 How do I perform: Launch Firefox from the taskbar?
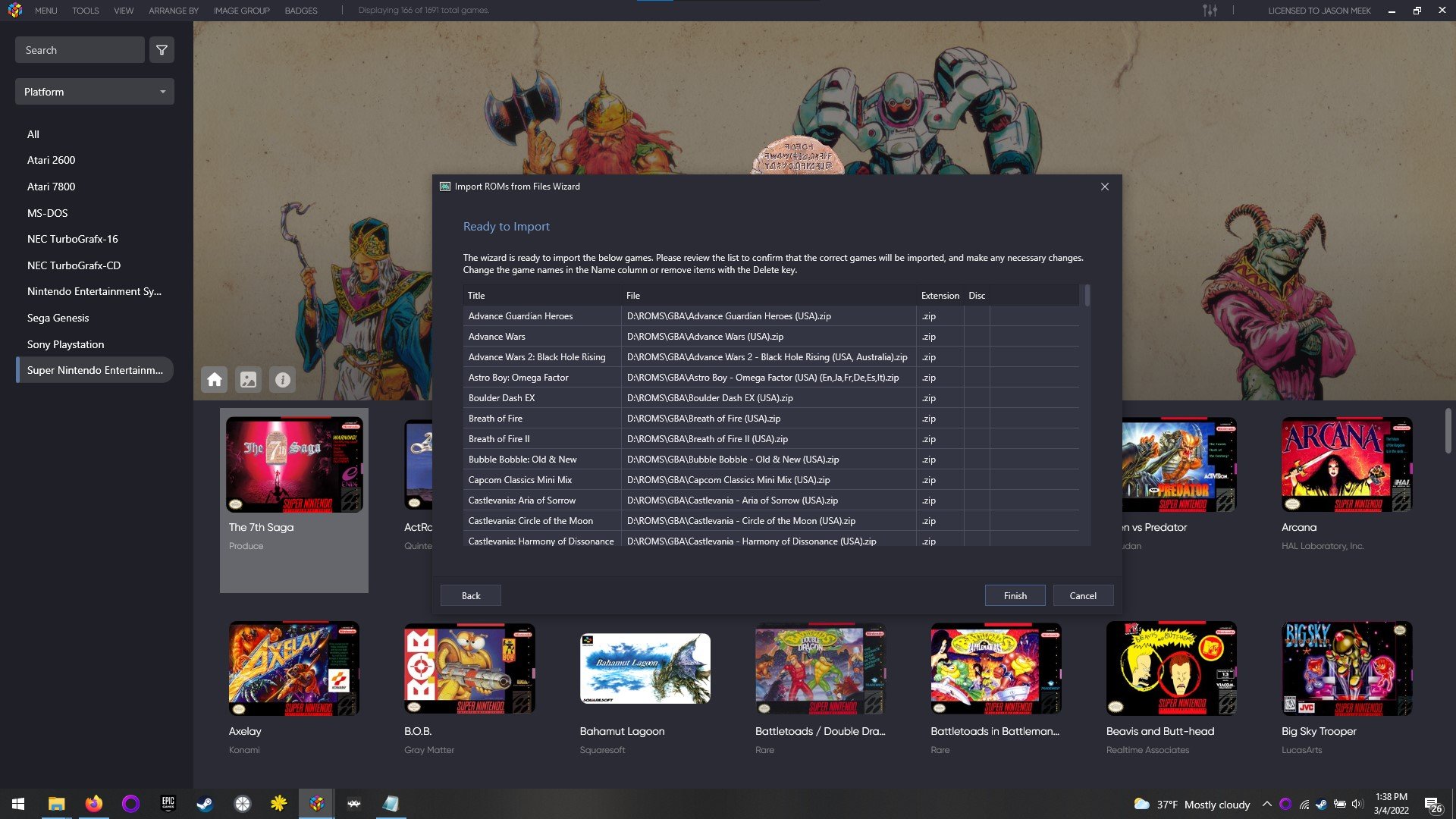point(93,804)
